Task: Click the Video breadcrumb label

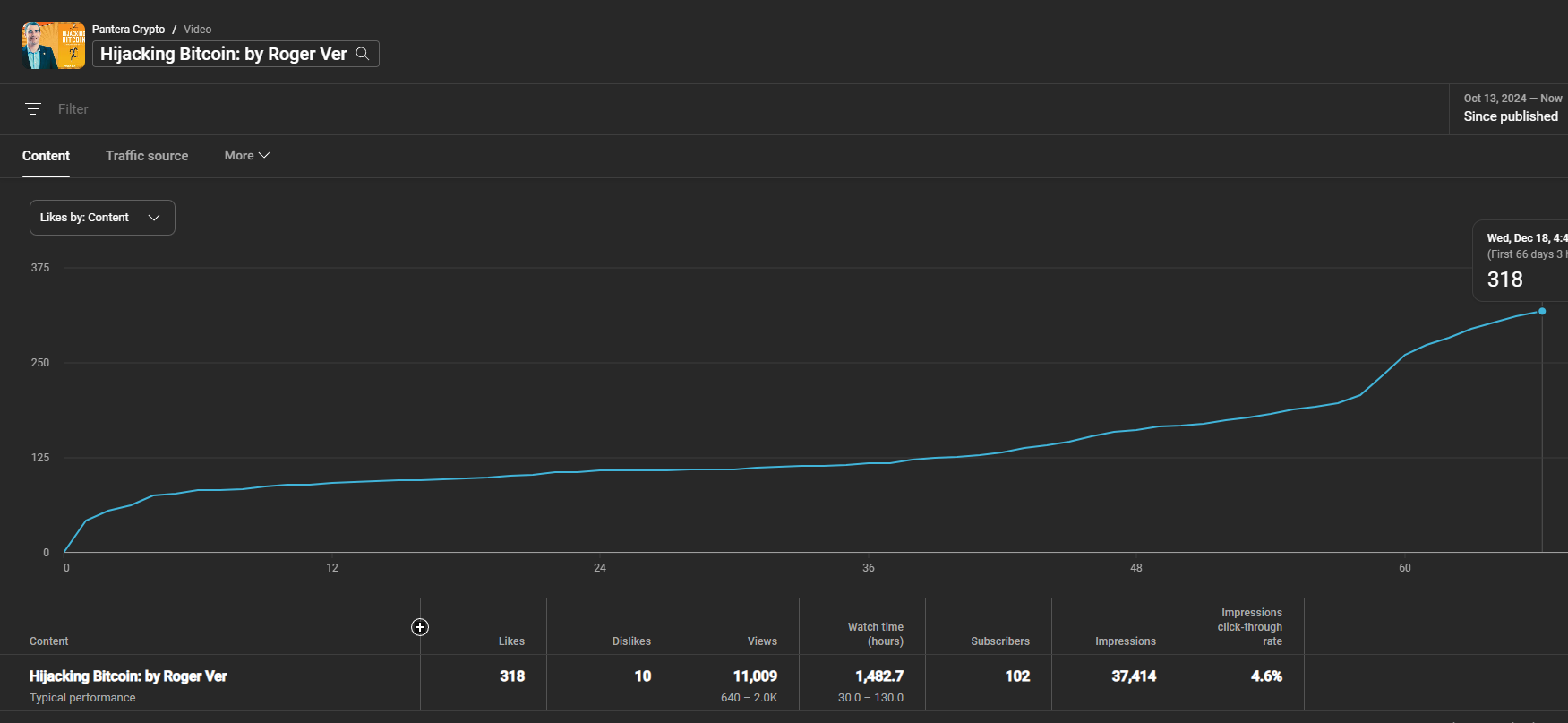Action: tap(198, 30)
